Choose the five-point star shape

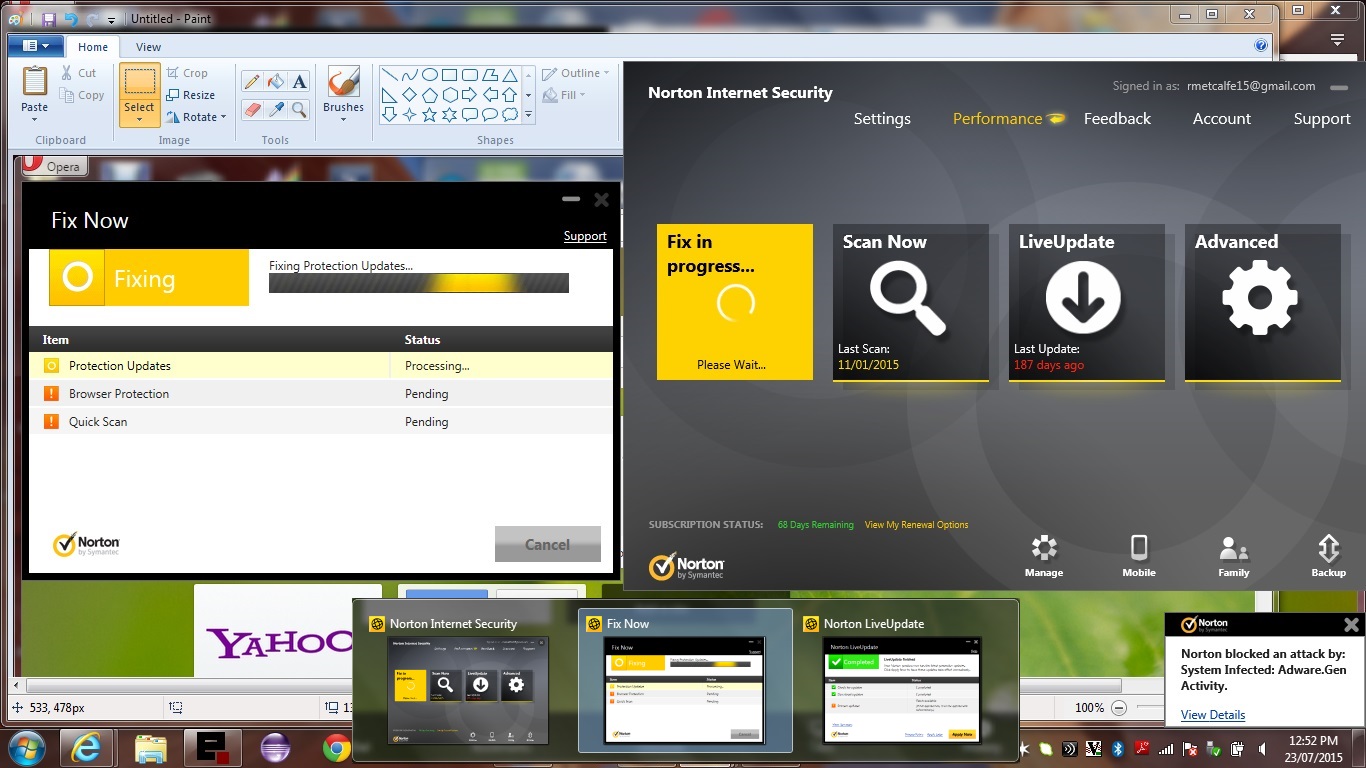pyautogui.click(x=430, y=115)
